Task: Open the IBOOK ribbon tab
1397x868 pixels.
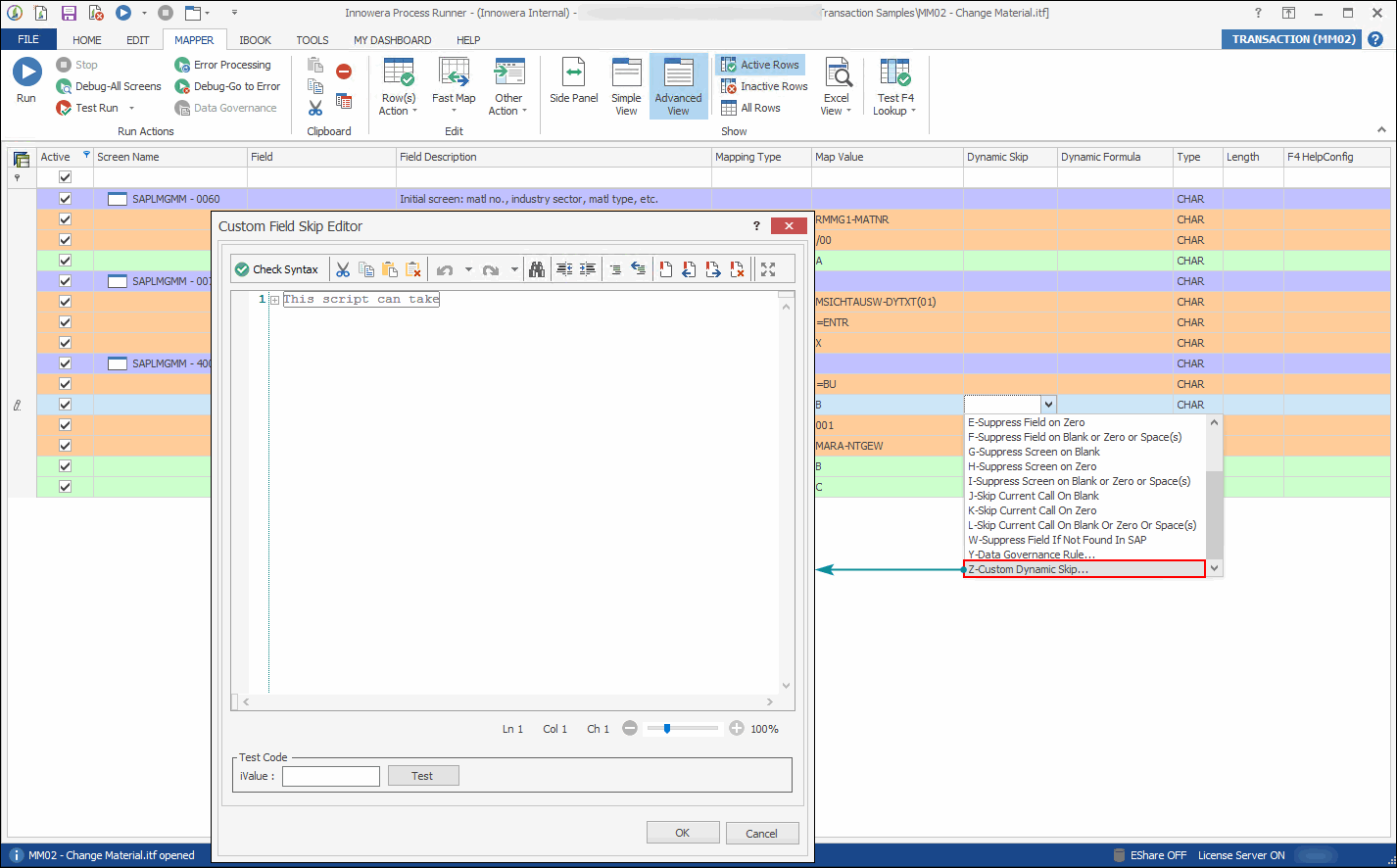Action: 255,40
